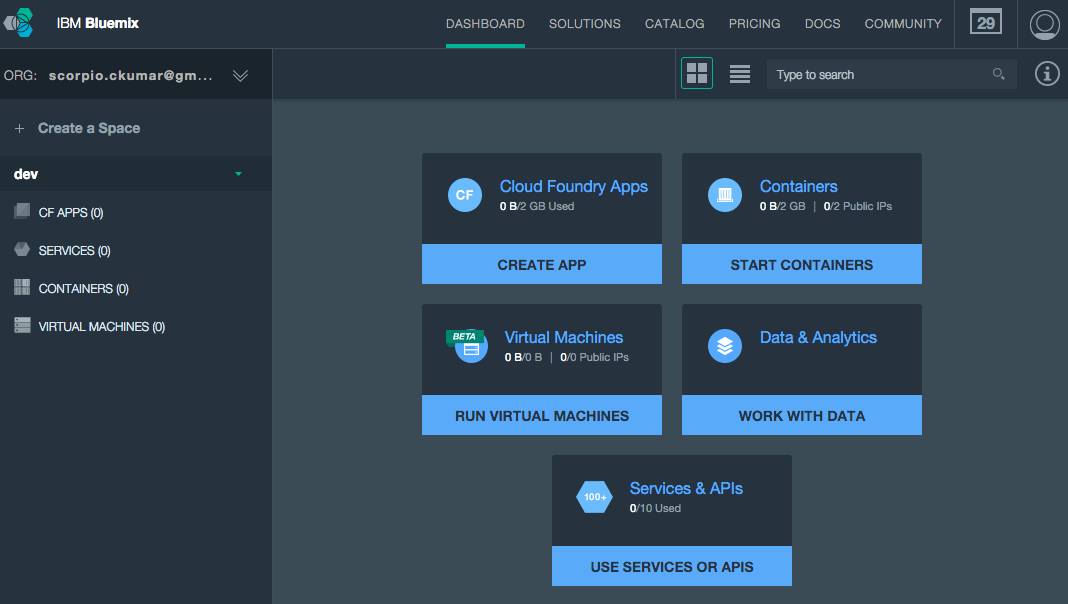This screenshot has height=604, width=1068.
Task: Click the CREATE APP button
Action: [x=541, y=264]
